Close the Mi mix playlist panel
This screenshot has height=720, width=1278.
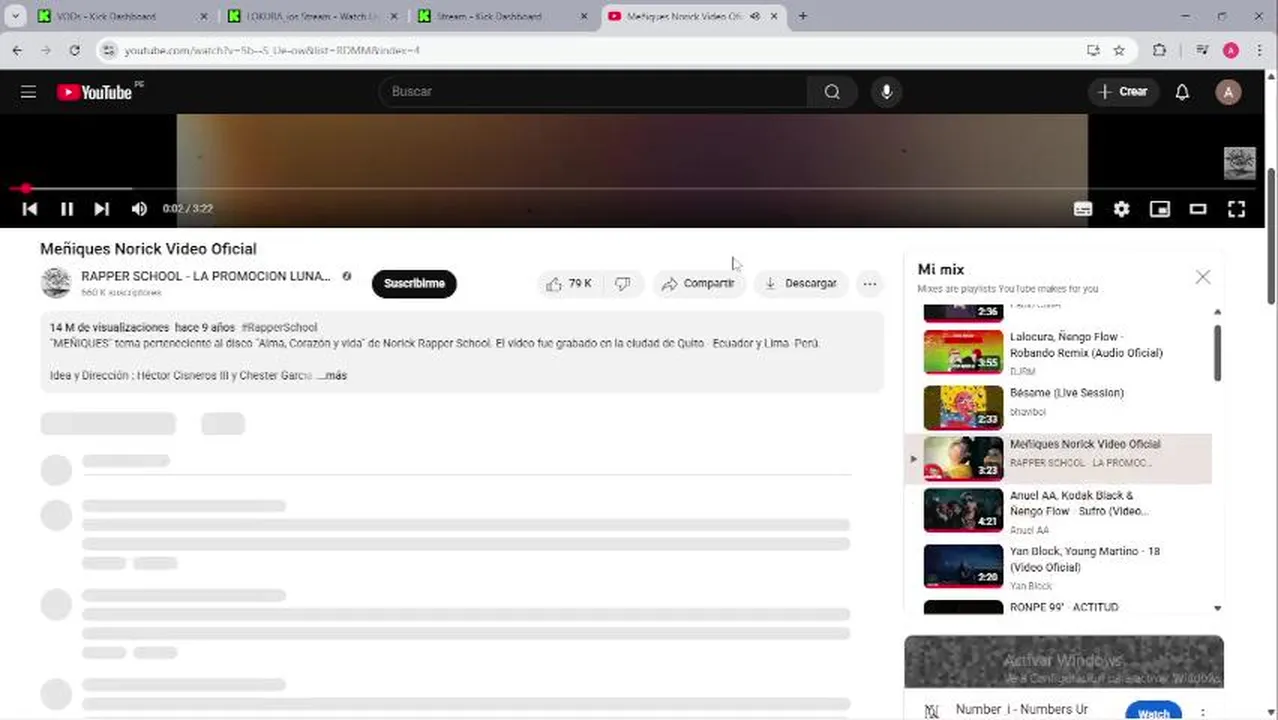[x=1203, y=277]
